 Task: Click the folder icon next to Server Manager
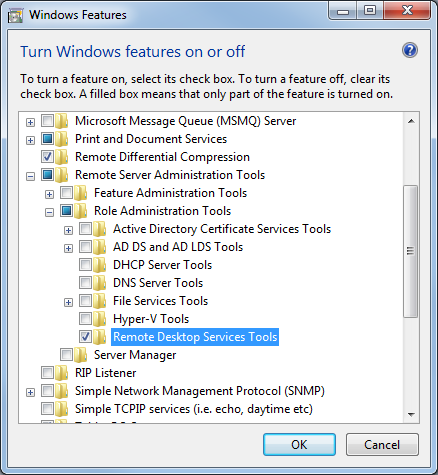80,355
